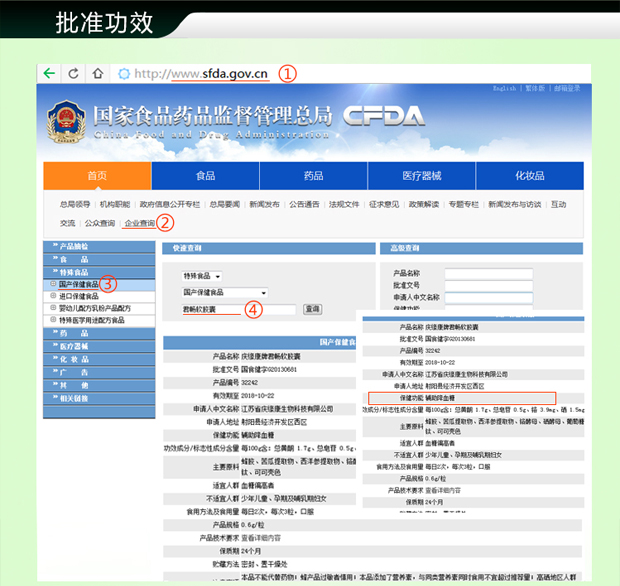Expand plus icon beside 进口保健食品
Screen dimensions: 620x586
pos(53,295)
